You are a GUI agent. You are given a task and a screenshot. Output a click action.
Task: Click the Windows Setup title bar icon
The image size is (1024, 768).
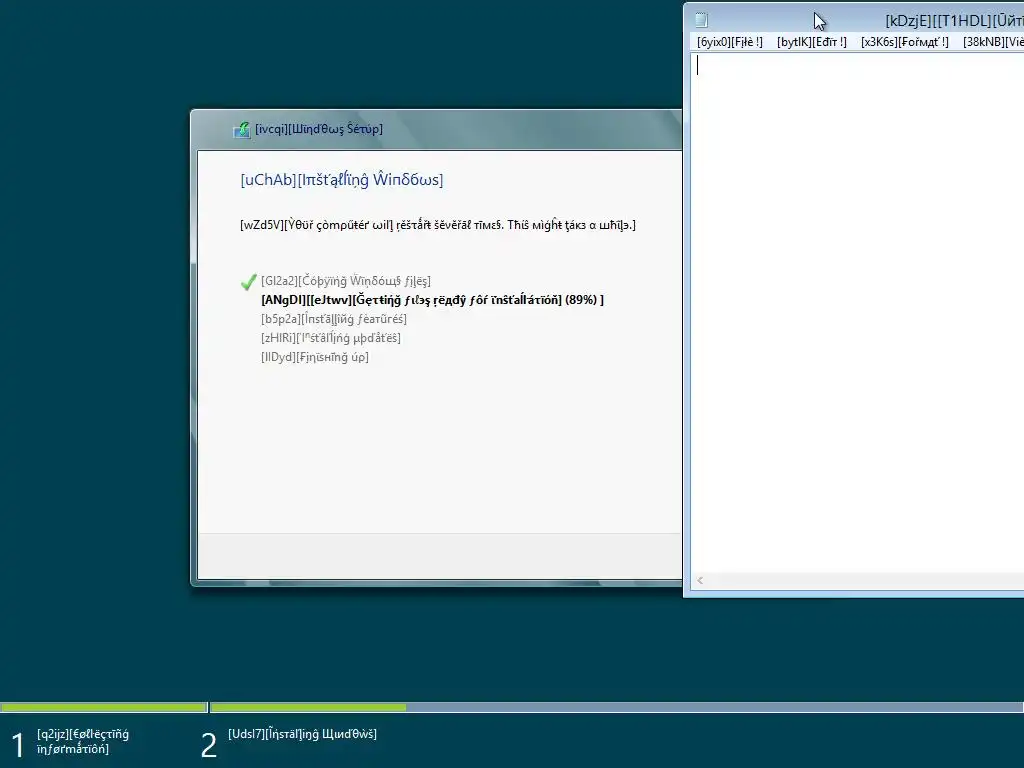[242, 129]
